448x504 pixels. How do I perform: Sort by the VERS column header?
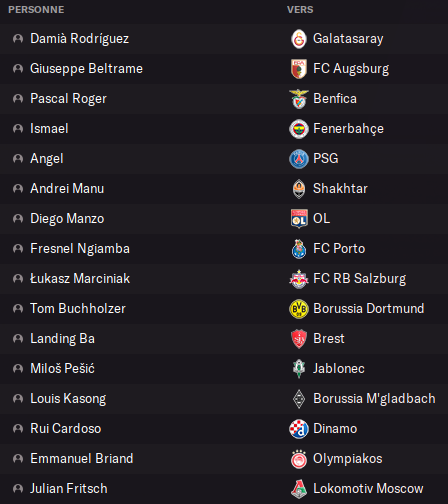(300, 10)
